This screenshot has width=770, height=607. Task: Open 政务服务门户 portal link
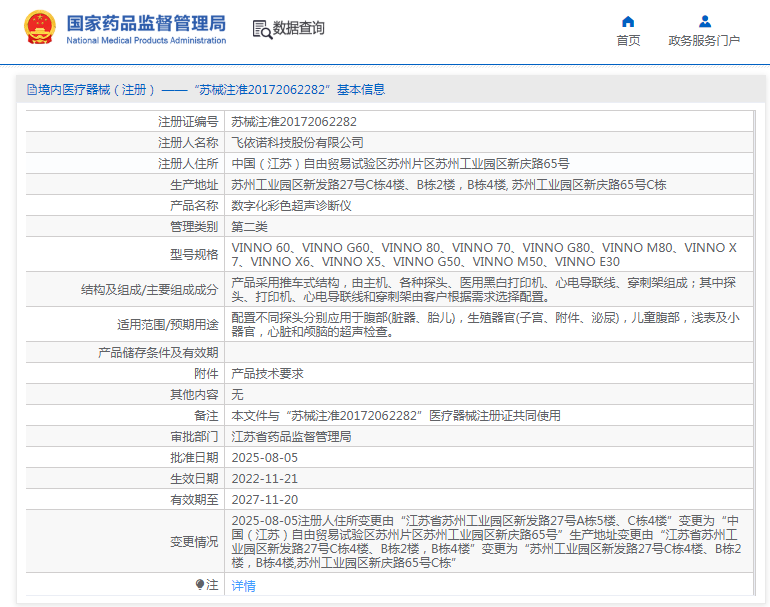coord(704,41)
